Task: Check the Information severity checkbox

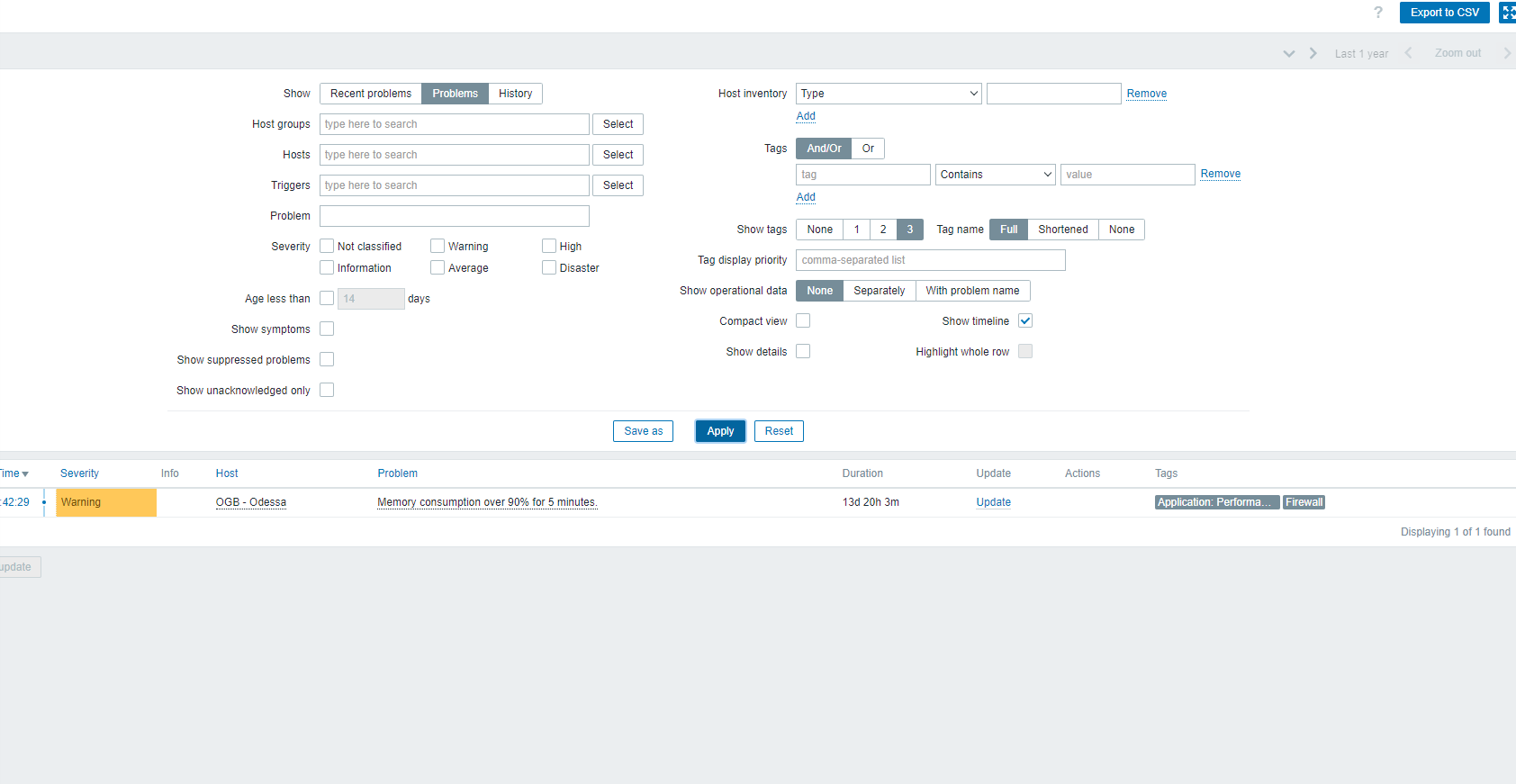Action: [327, 267]
